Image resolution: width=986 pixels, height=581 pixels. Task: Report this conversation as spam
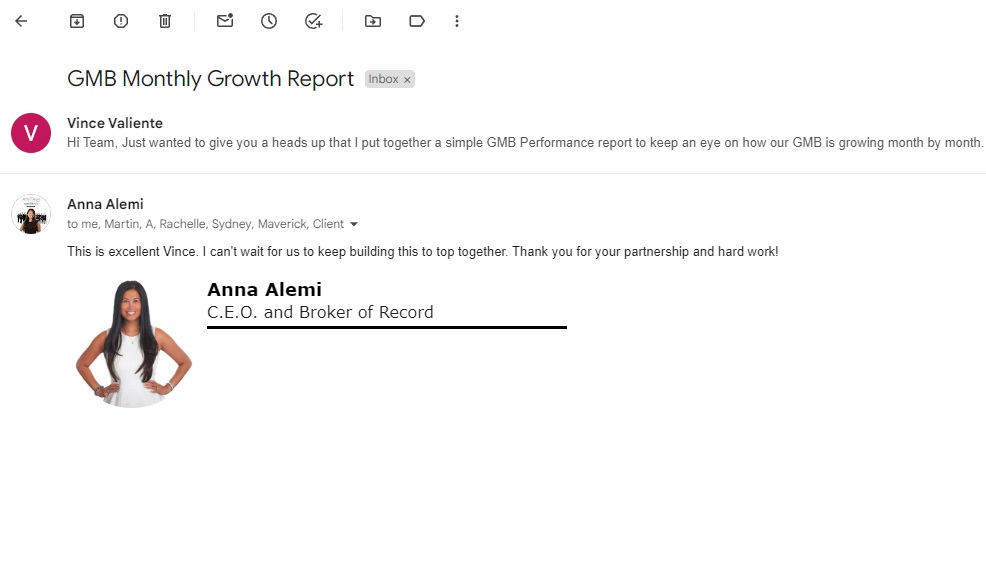pos(121,21)
